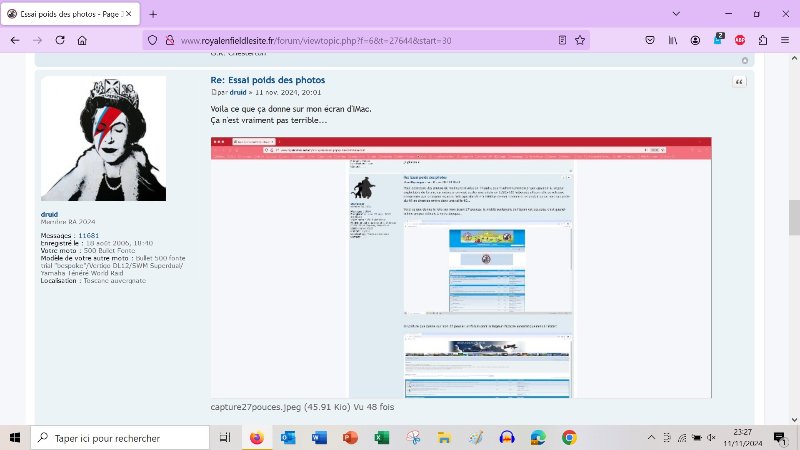Open the Firefox application menu

click(x=784, y=40)
